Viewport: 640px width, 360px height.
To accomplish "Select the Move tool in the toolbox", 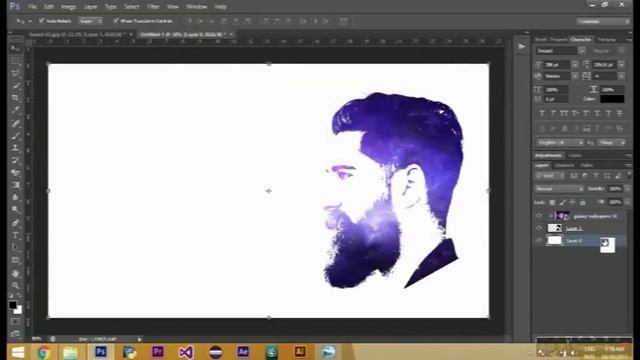I will point(16,49).
